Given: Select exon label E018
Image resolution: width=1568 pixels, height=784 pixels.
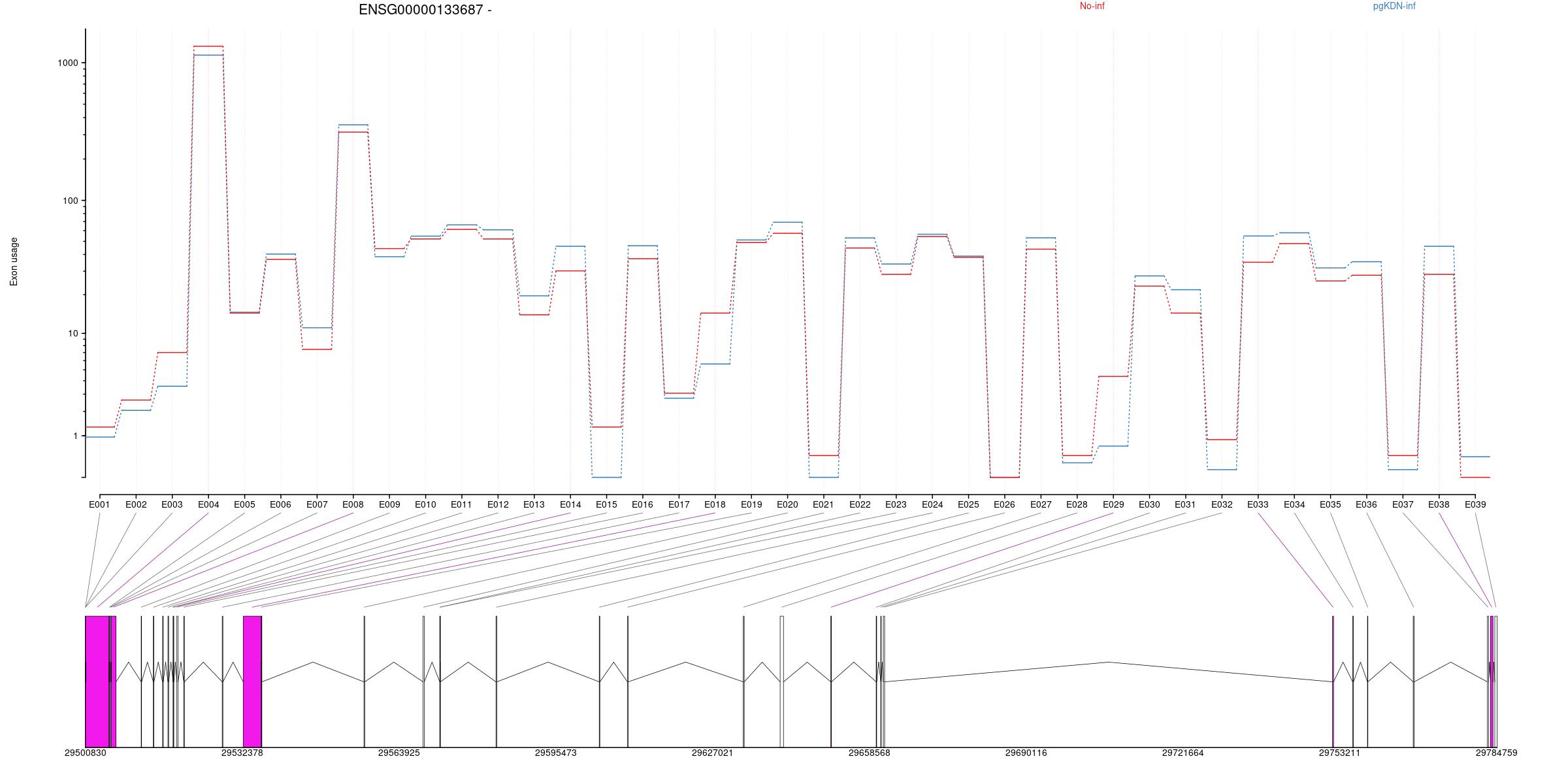Looking at the screenshot, I should coord(715,504).
